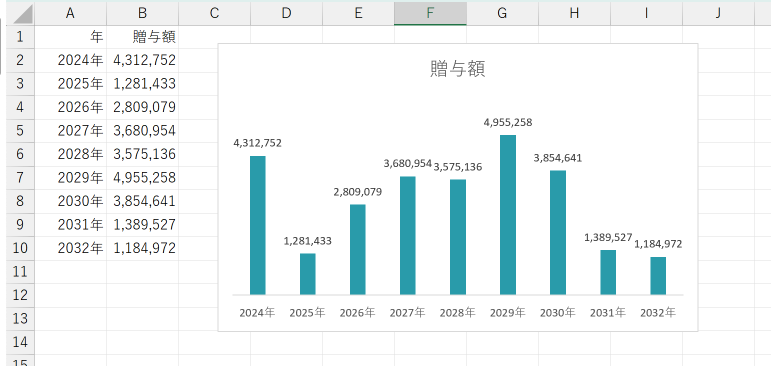Click the 4,955,258 data label in chart
771x366 pixels.
click(508, 123)
